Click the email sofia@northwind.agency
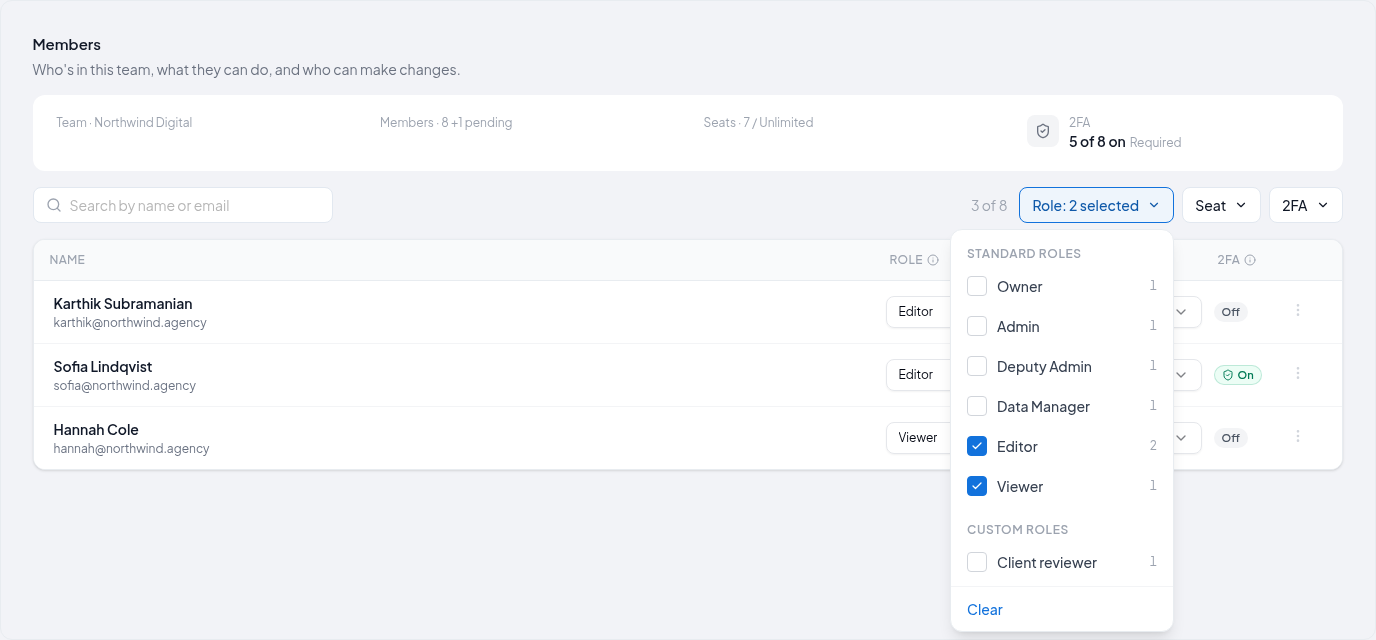 (125, 386)
